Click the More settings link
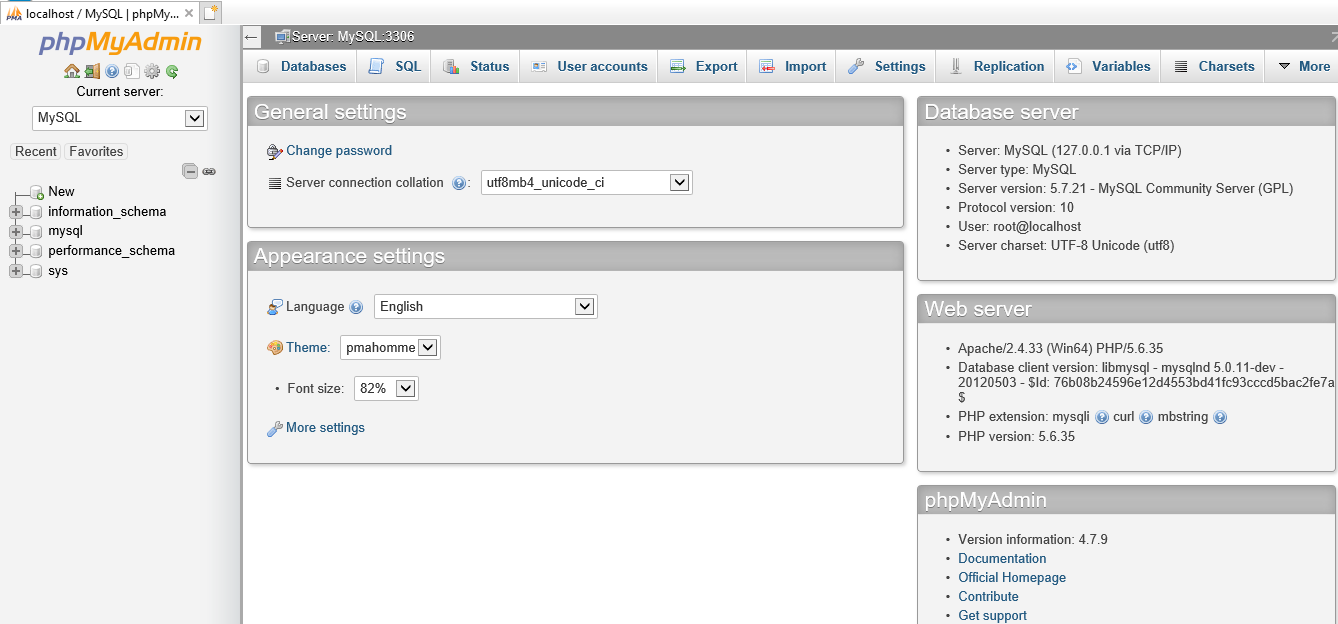Viewport: 1338px width, 624px height. click(x=325, y=428)
